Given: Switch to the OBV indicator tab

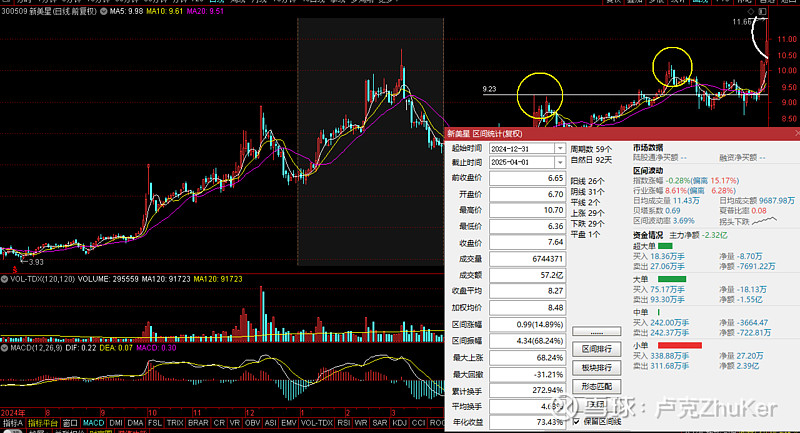Looking at the screenshot, I should click(x=253, y=423).
